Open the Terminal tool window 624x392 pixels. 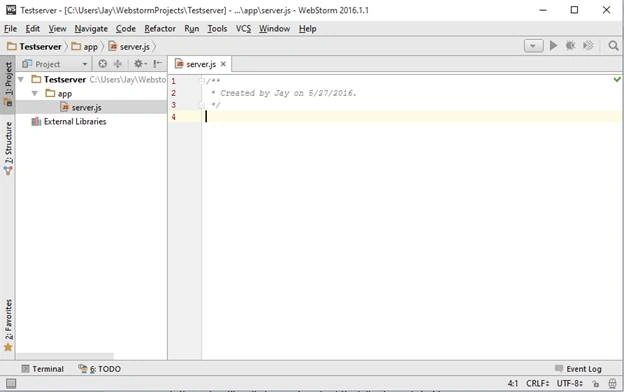pos(43,369)
